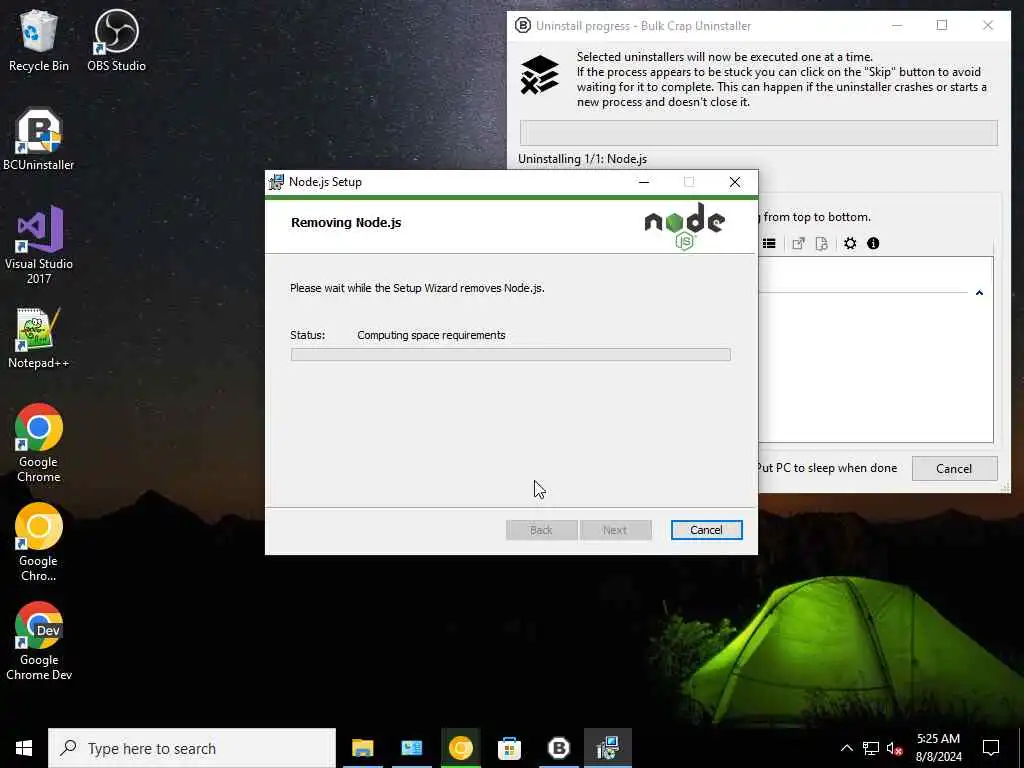Open the Visual Studio 2017 desktop shortcut
This screenshot has width=1024, height=768.
coord(39,245)
